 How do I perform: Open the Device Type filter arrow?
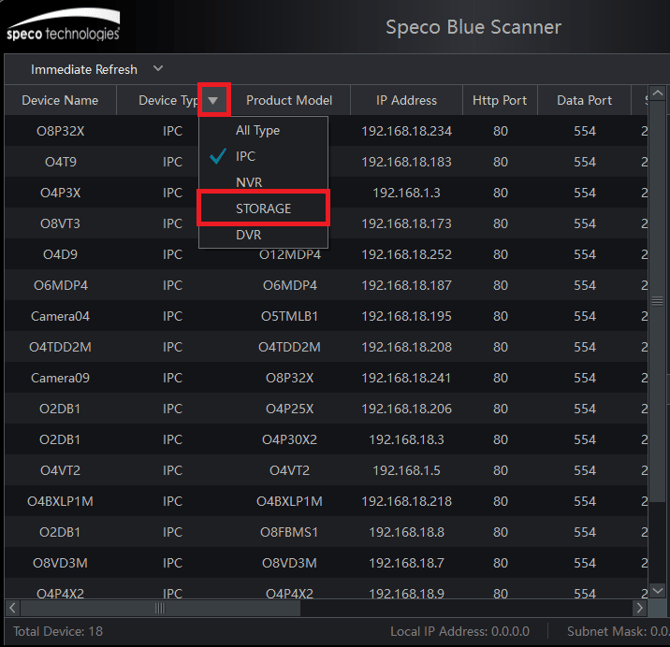(213, 100)
